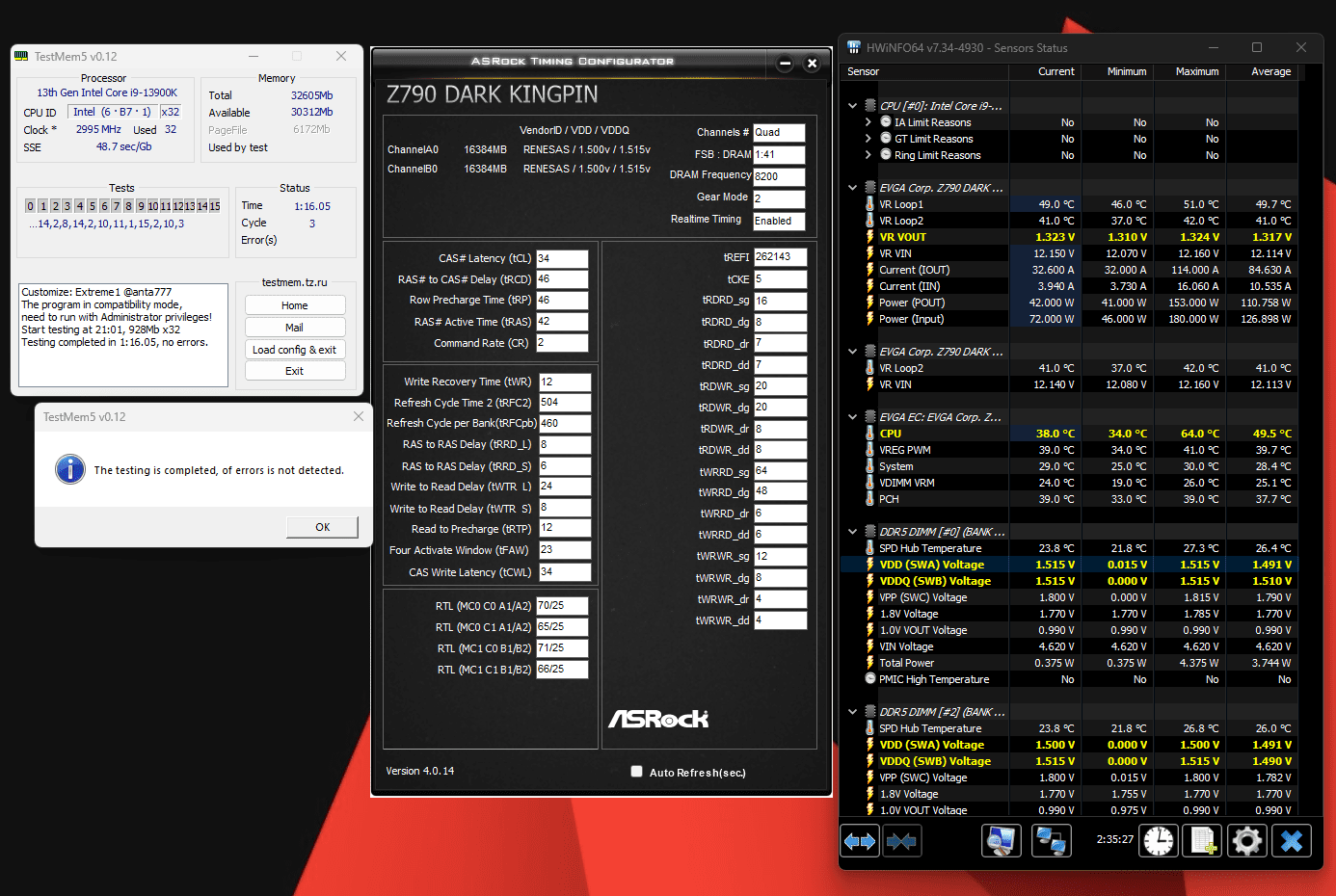This screenshot has width=1336, height=896.
Task: Click circle icon beside IA Limit Reasons
Action: (886, 122)
